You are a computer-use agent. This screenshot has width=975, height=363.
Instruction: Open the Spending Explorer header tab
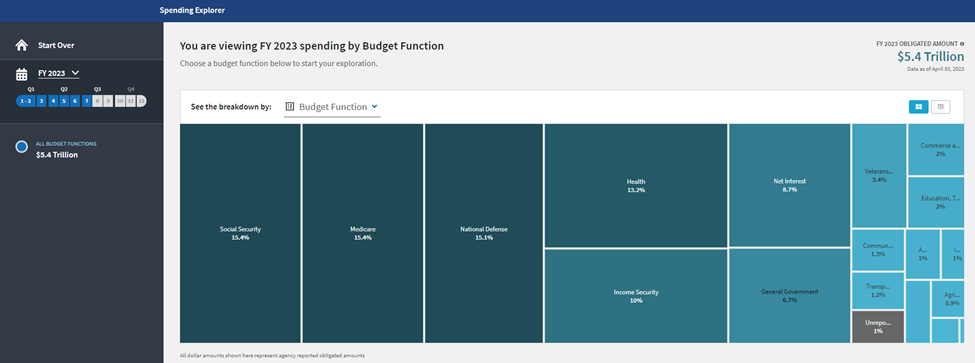(x=192, y=11)
